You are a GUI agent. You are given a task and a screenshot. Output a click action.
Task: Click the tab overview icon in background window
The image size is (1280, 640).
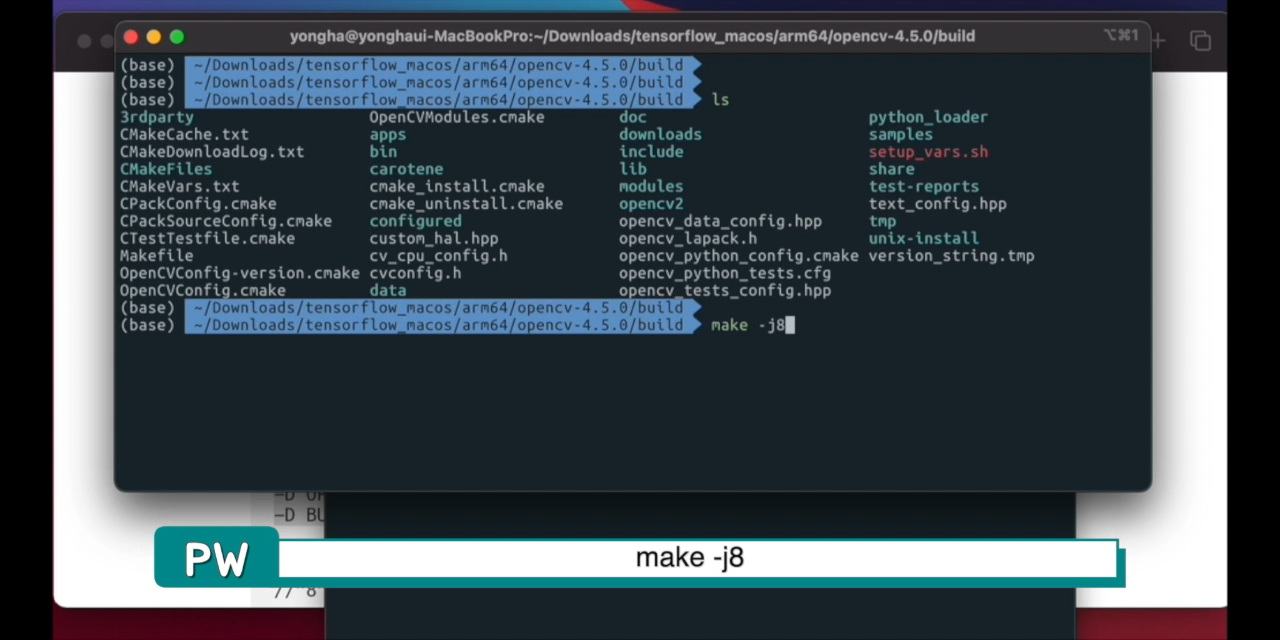tap(1200, 41)
